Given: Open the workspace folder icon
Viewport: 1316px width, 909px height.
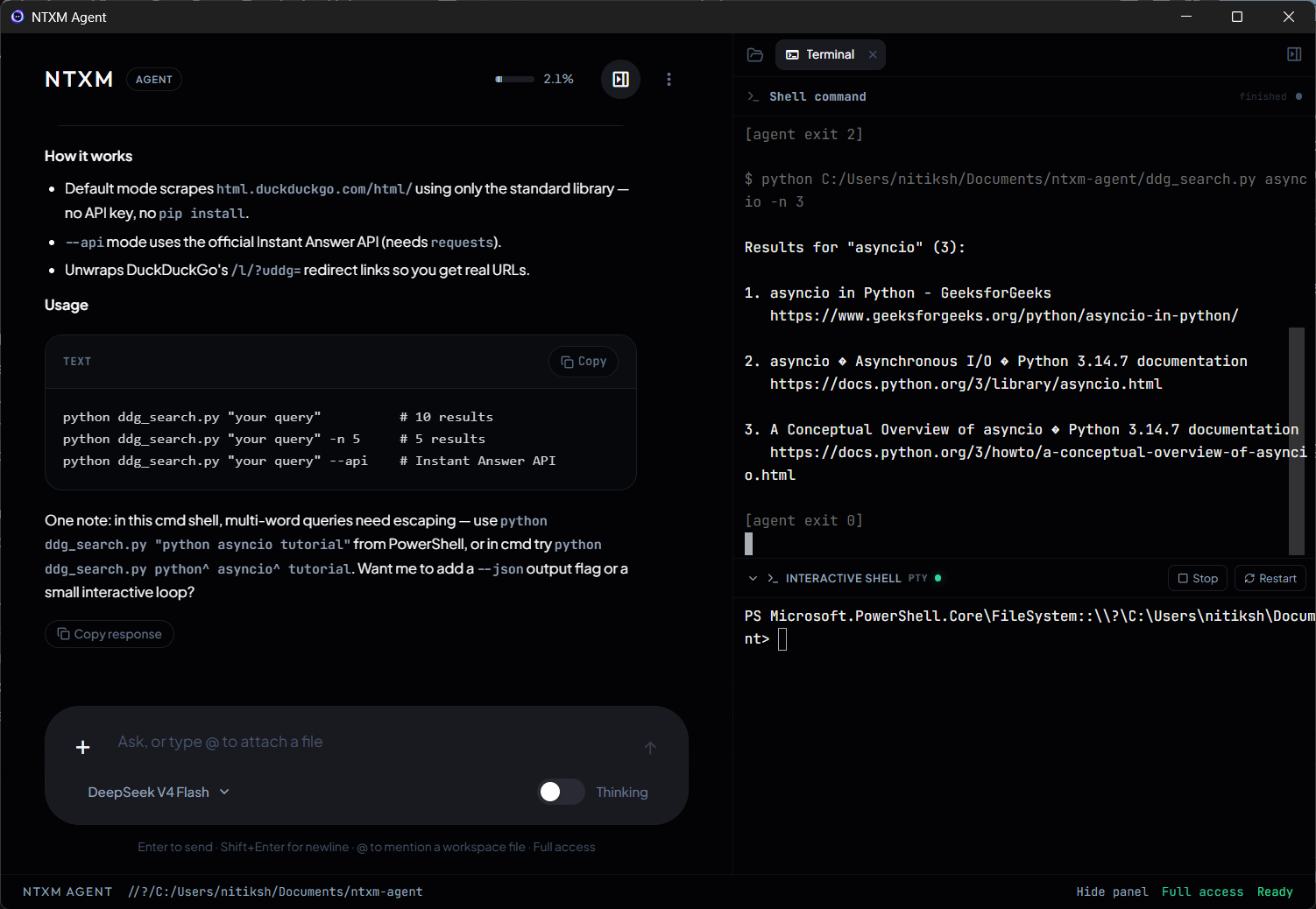Looking at the screenshot, I should [755, 54].
